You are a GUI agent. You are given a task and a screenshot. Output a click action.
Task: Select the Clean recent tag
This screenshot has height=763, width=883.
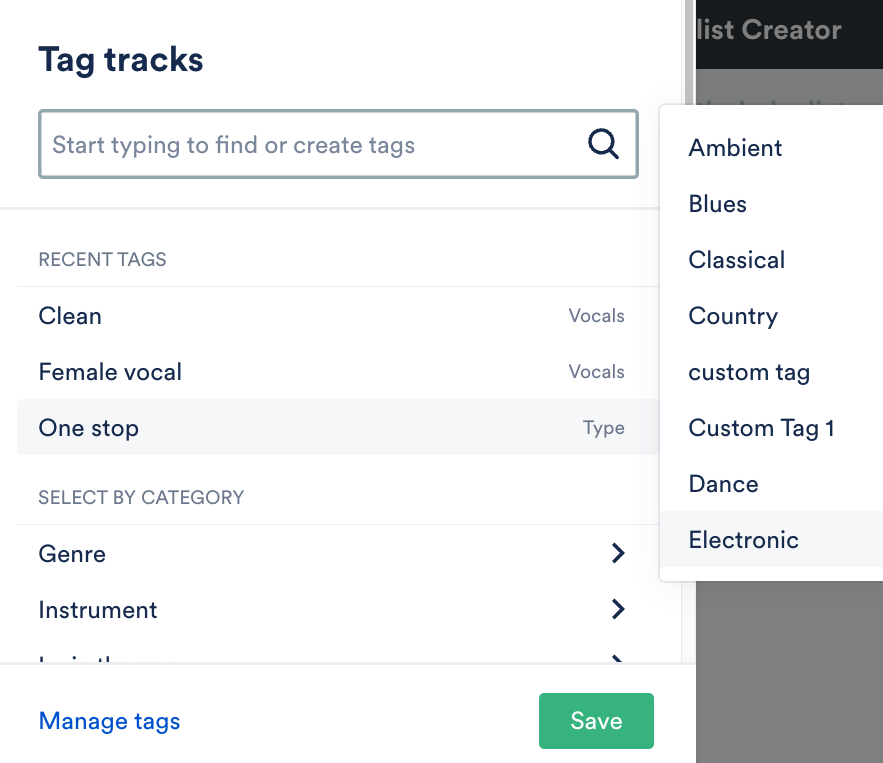click(x=70, y=316)
